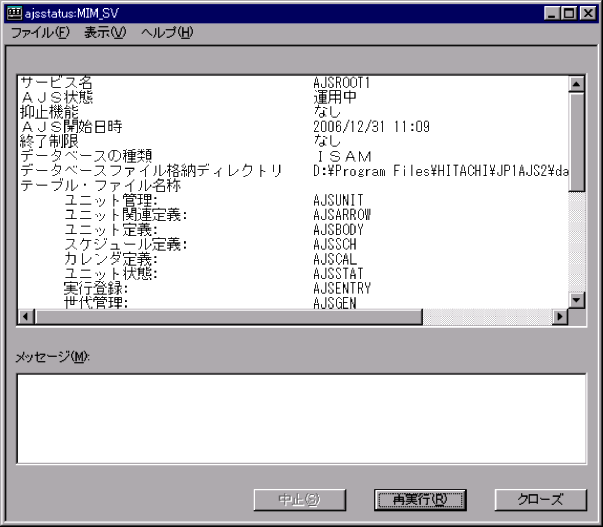Select the AJSROOT1 service name value
The height and width of the screenshot is (527, 603).
[341, 83]
